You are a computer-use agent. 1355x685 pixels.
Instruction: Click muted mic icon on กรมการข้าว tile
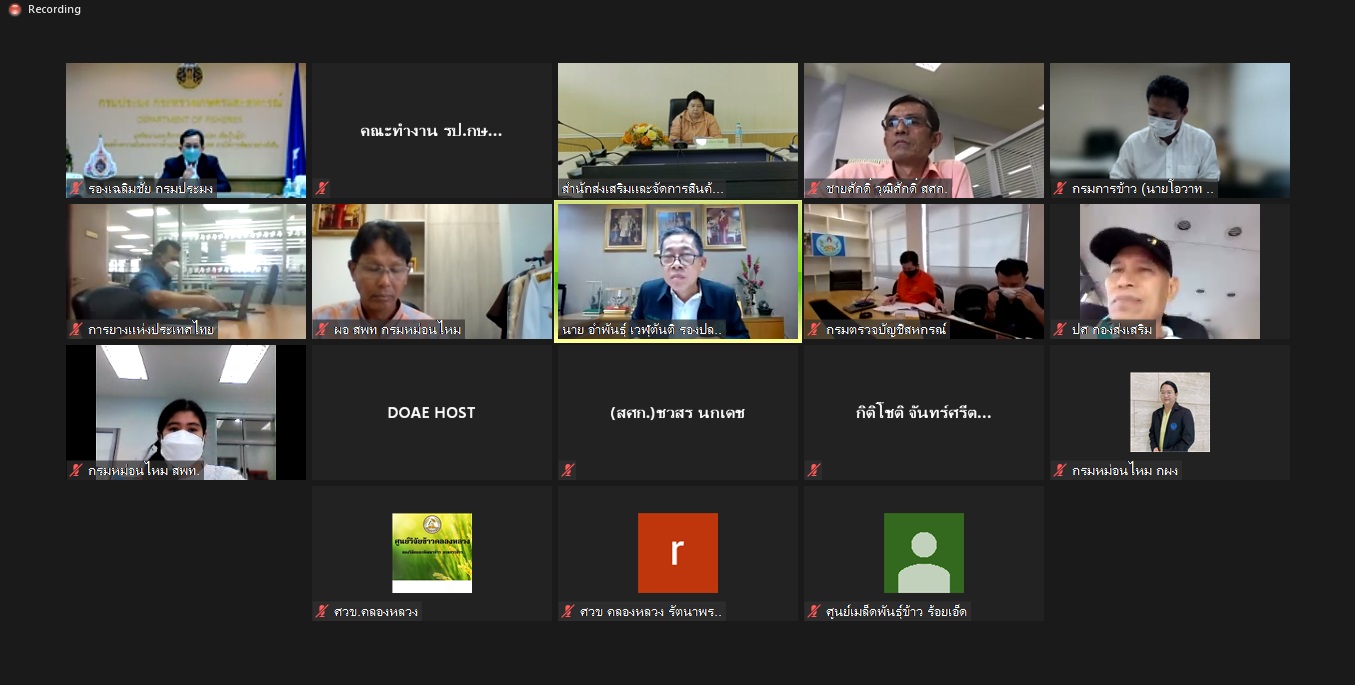click(x=1060, y=188)
